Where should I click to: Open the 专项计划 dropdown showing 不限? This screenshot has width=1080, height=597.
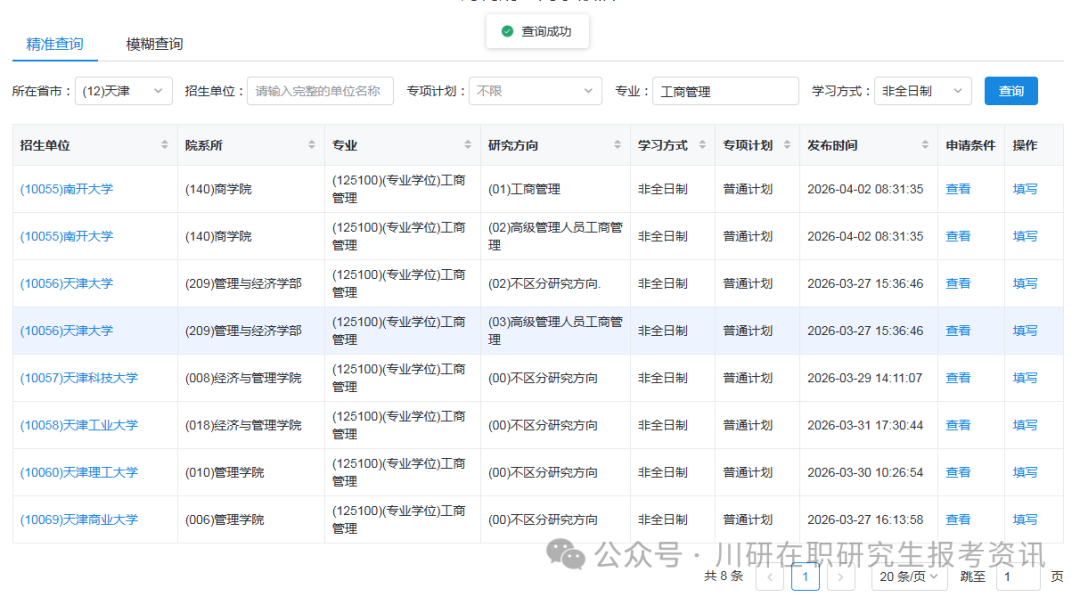click(x=534, y=90)
